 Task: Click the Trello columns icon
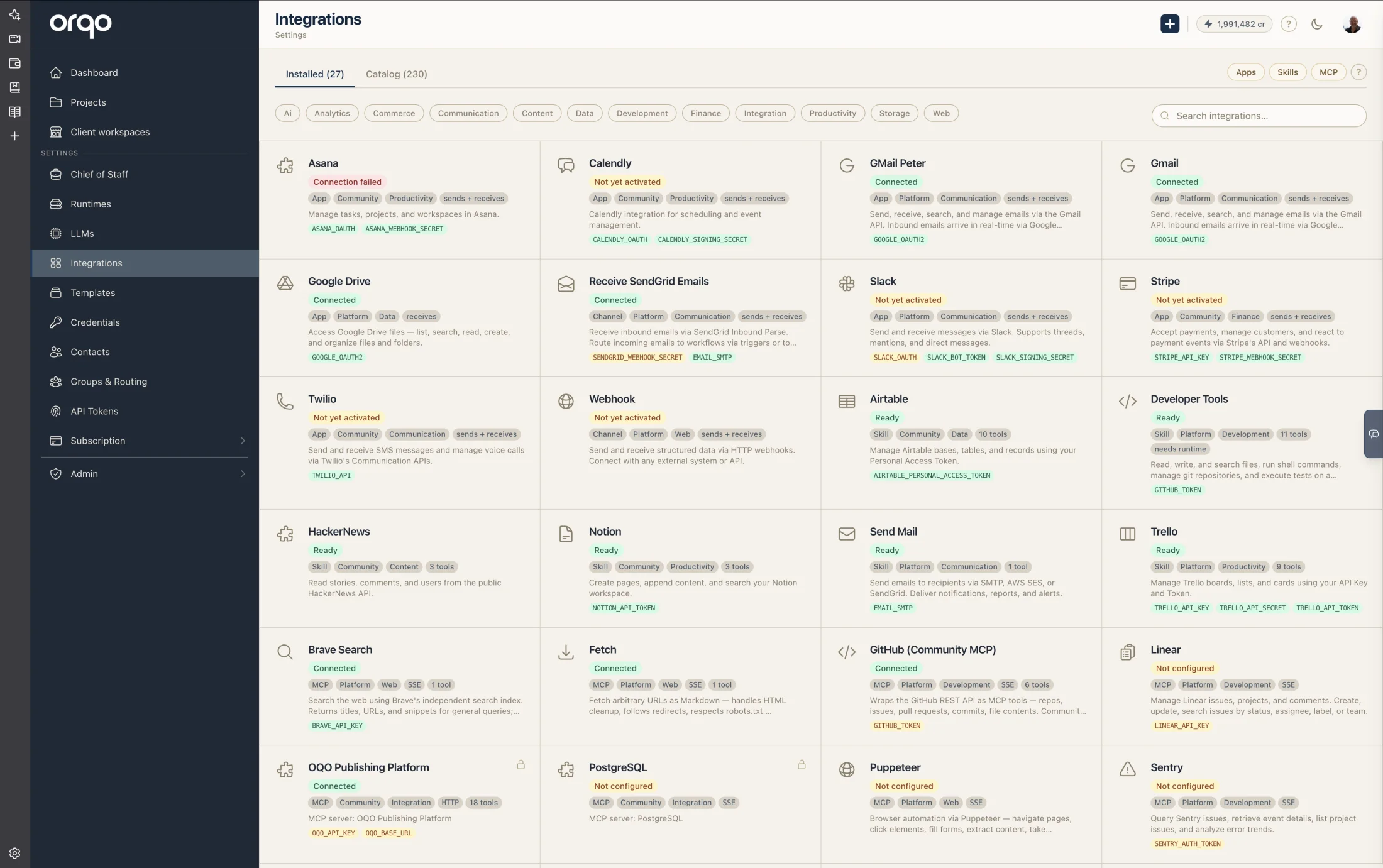(x=1128, y=534)
